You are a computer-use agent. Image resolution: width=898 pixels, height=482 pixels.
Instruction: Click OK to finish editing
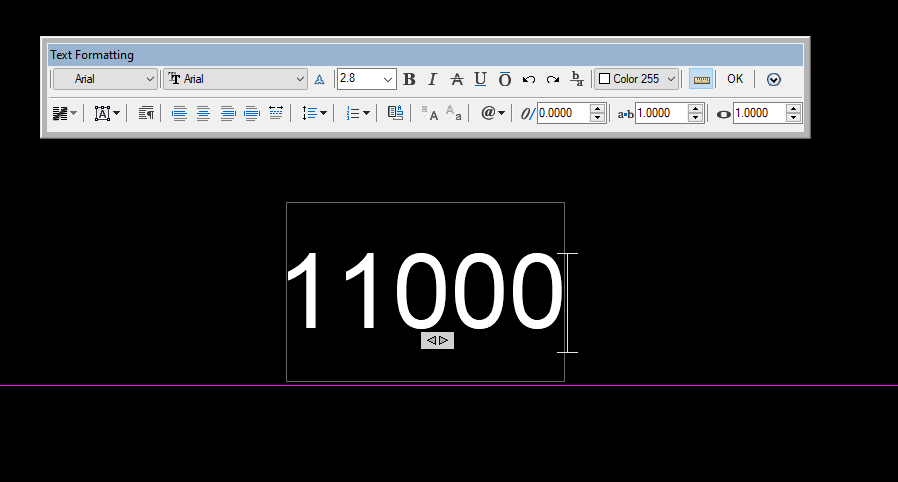pyautogui.click(x=735, y=79)
